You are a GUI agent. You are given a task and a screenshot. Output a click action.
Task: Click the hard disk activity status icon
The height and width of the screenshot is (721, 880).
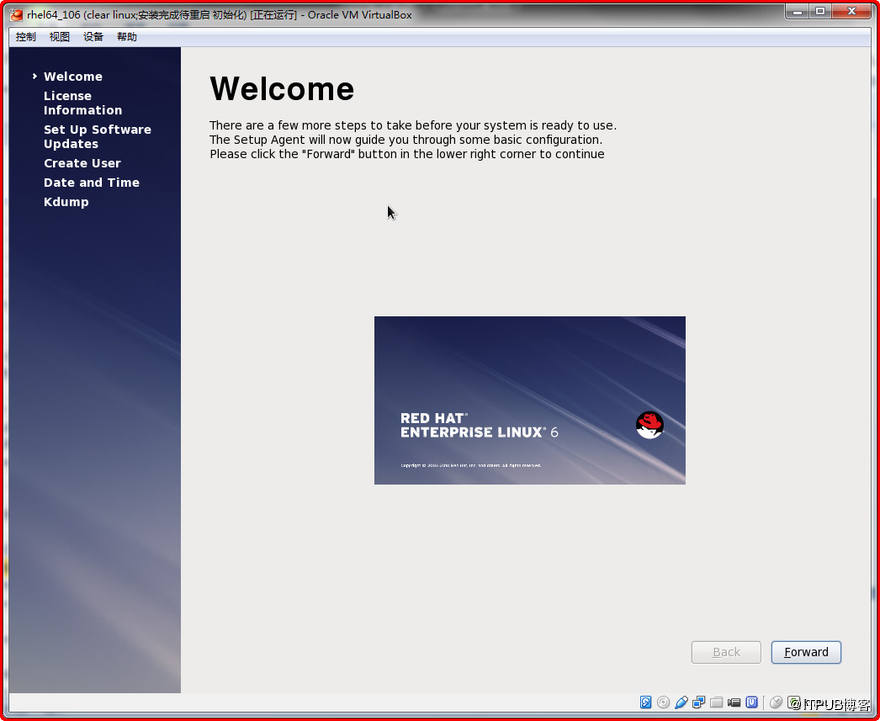pos(645,702)
